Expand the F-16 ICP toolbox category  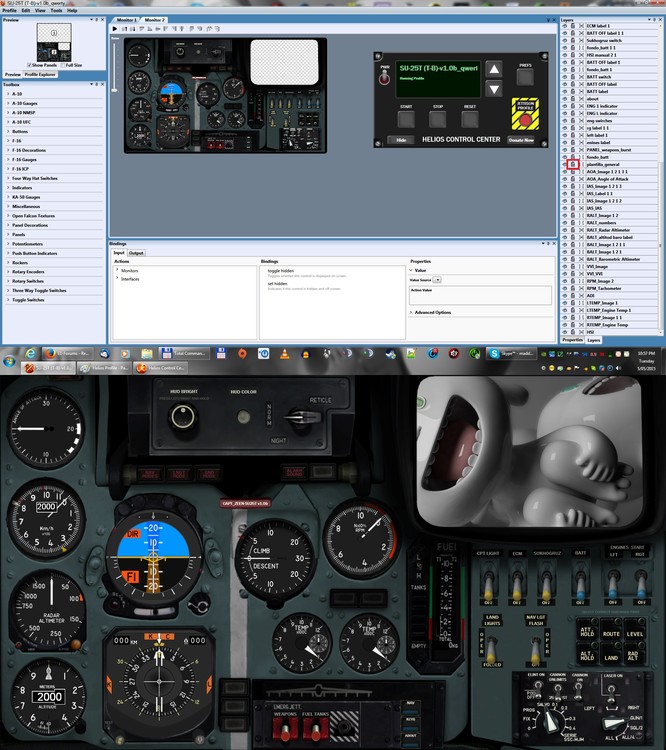[8, 169]
